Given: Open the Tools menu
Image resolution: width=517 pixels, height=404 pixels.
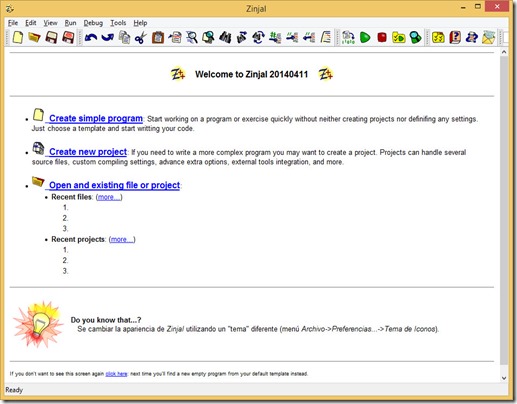Looking at the screenshot, I should click(x=118, y=23).
